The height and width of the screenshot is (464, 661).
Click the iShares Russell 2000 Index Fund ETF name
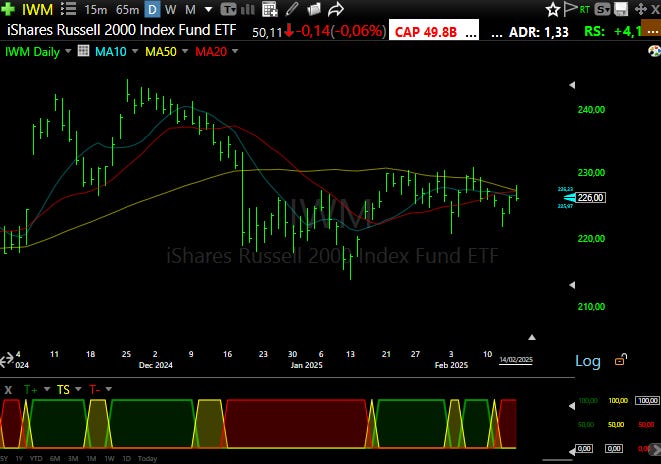point(122,30)
